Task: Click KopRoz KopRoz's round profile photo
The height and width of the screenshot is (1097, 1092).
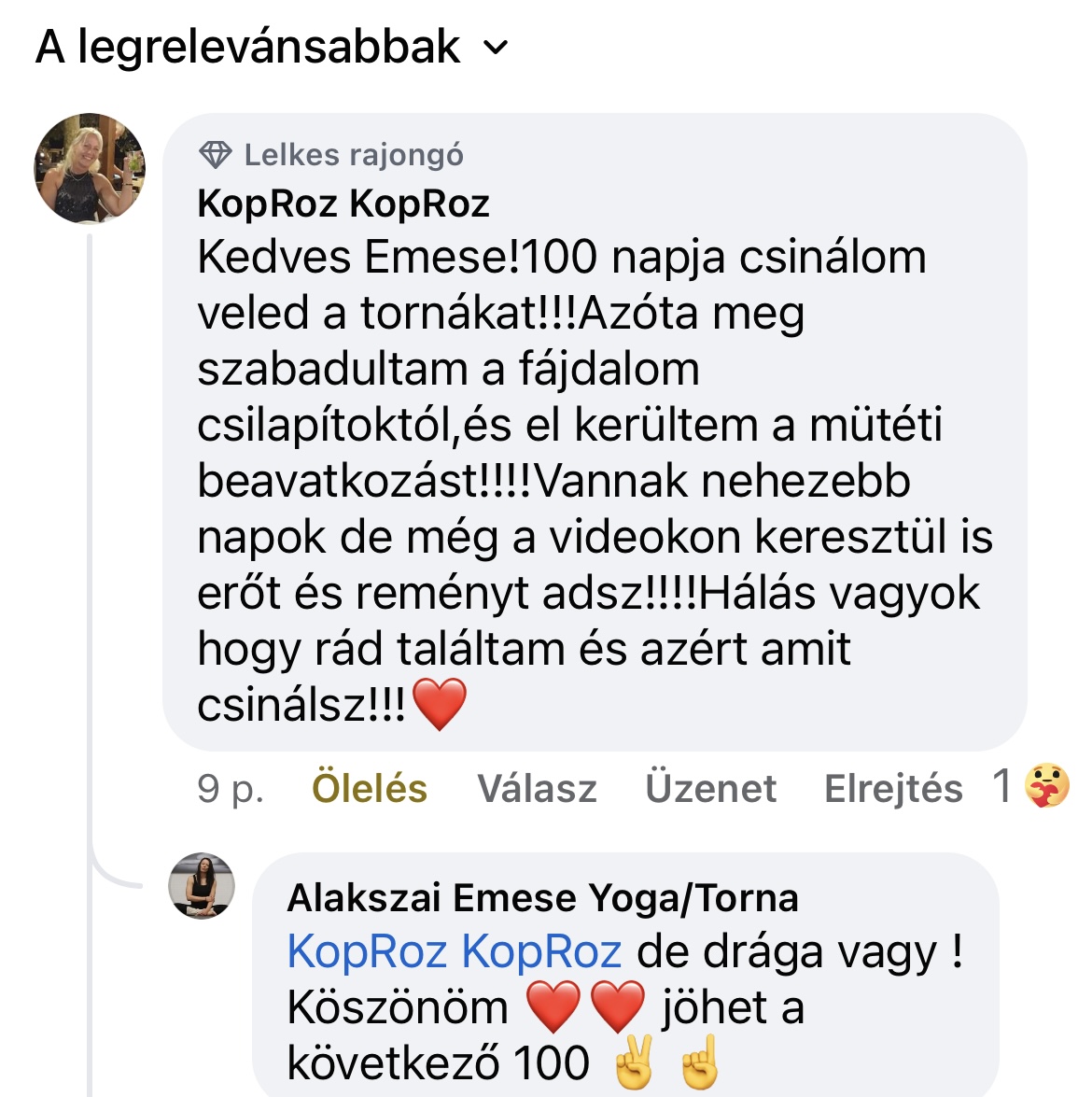Action: pyautogui.click(x=90, y=169)
